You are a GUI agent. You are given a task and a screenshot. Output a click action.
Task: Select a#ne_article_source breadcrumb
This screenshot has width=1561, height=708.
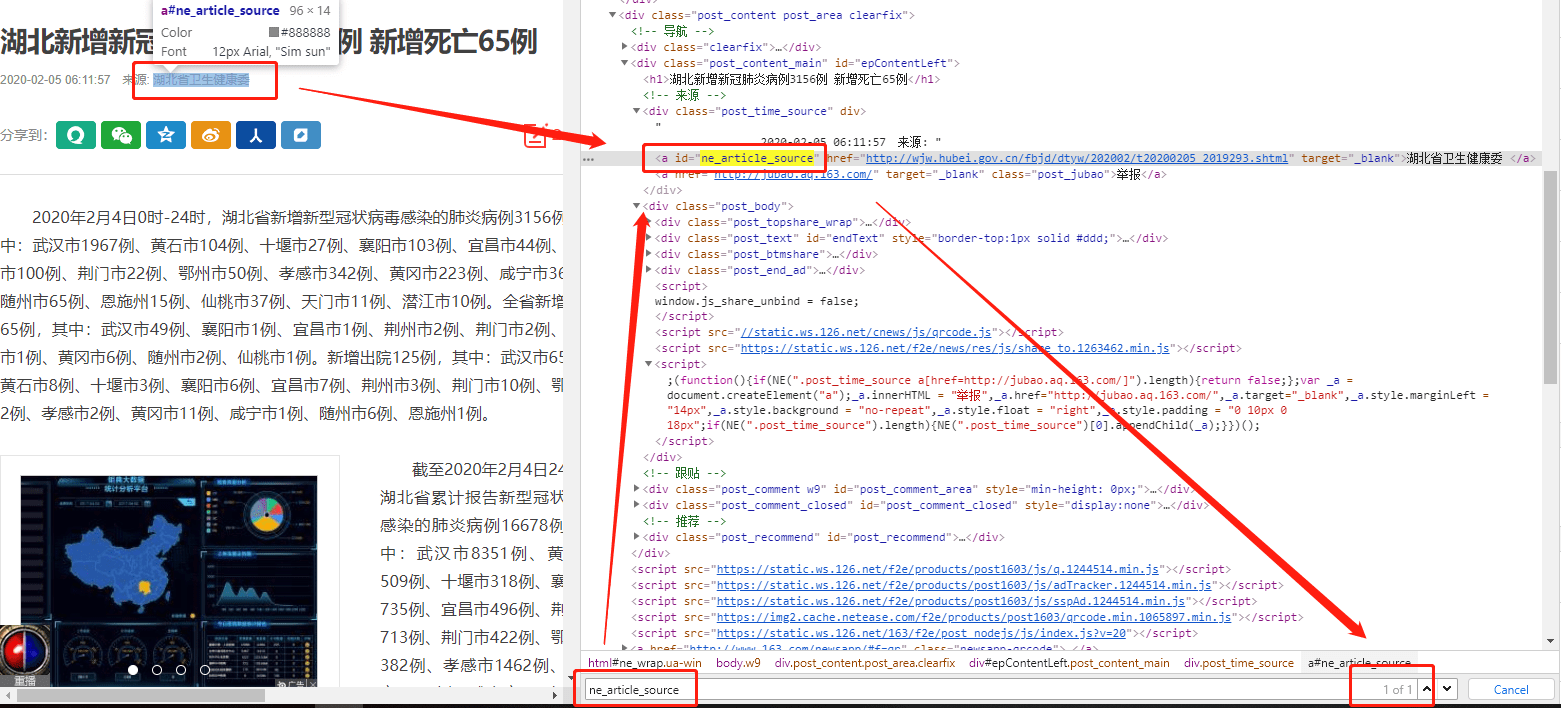(x=1360, y=663)
